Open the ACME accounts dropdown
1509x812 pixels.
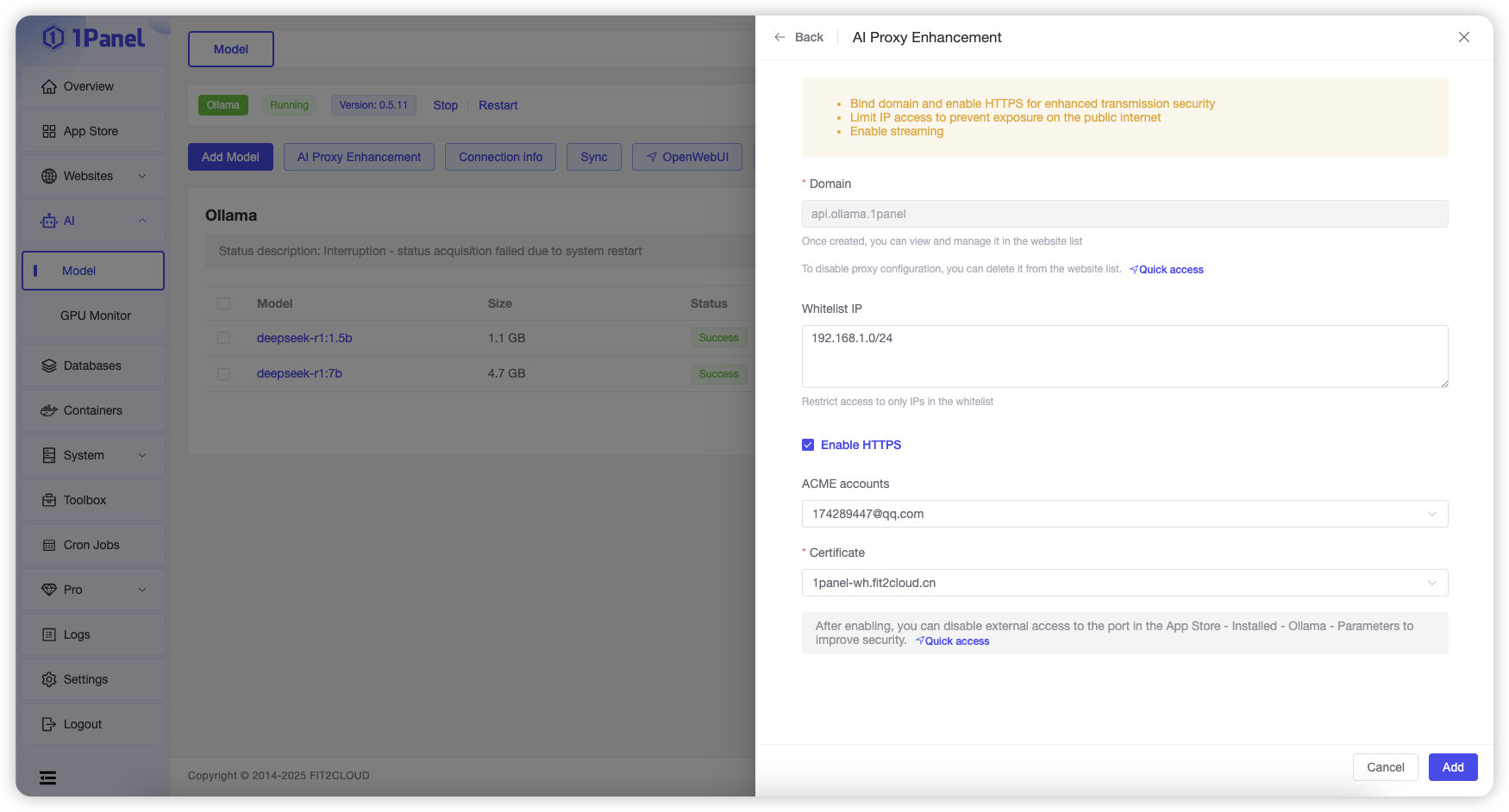click(1124, 514)
